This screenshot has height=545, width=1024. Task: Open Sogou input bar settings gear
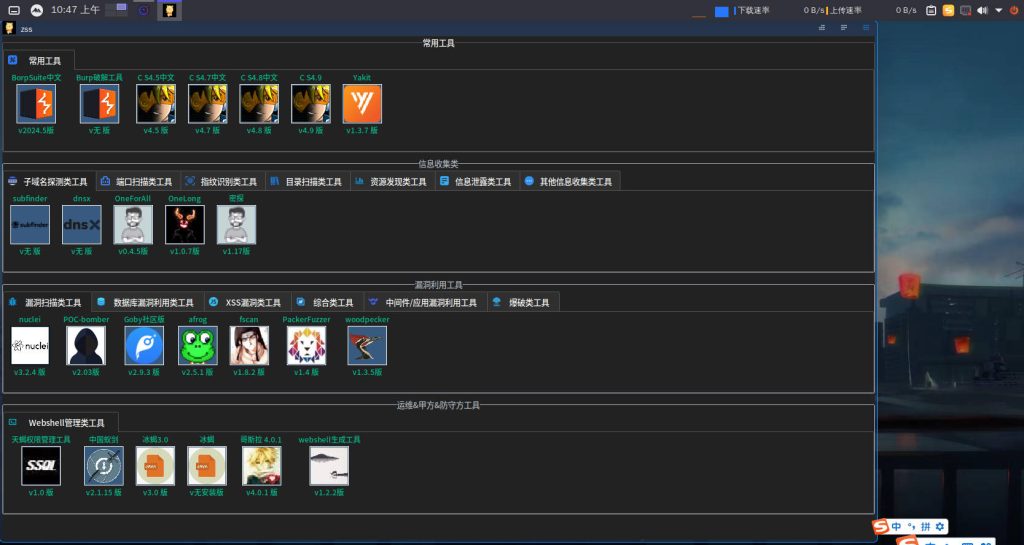tap(940, 526)
